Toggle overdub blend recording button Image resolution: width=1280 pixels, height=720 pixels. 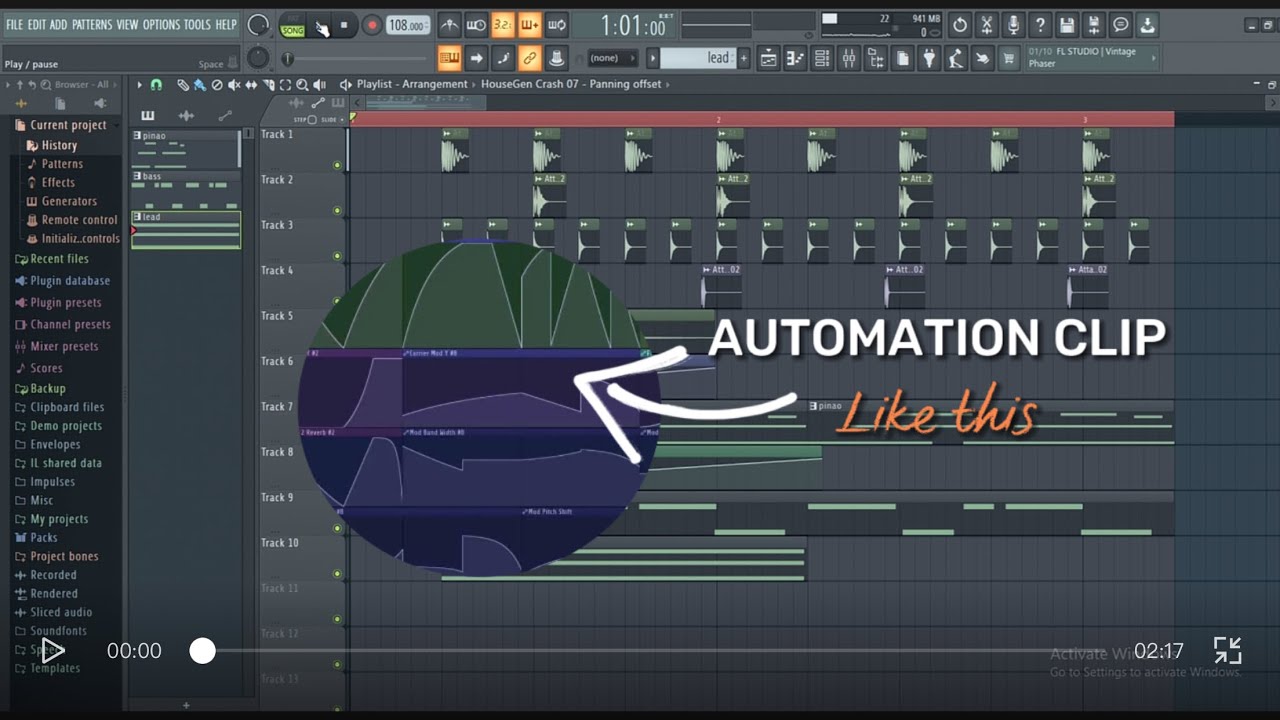[530, 25]
